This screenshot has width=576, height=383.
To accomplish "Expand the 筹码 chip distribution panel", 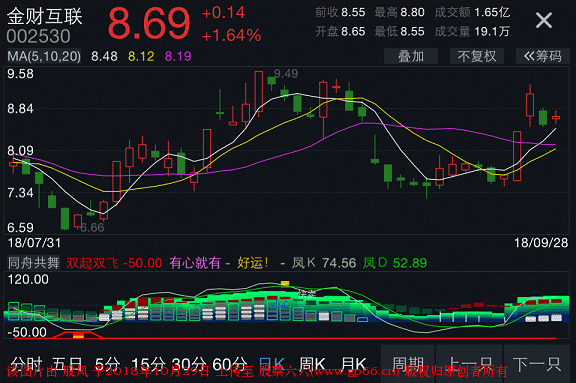I will (543, 56).
